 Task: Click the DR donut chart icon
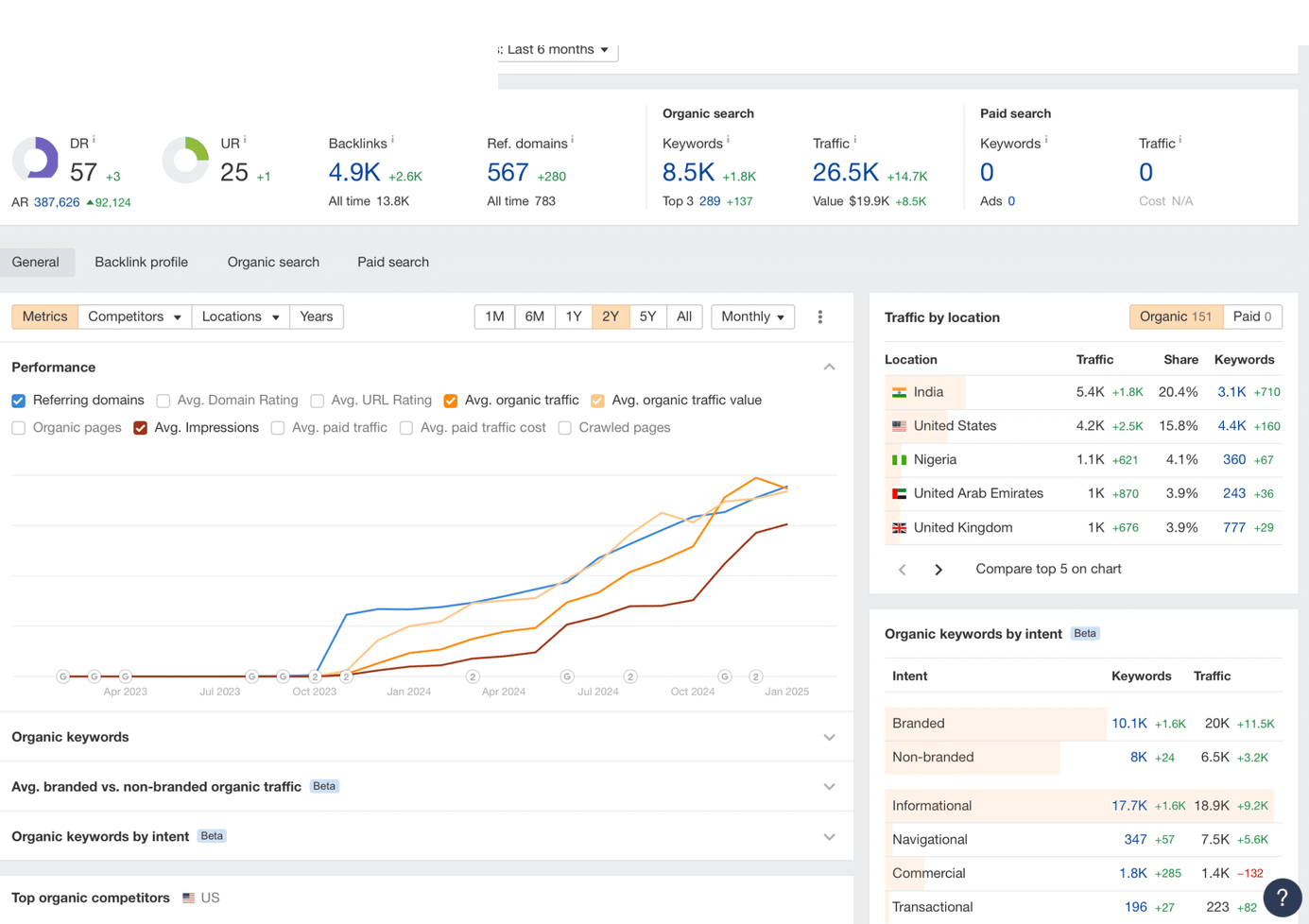(x=35, y=160)
